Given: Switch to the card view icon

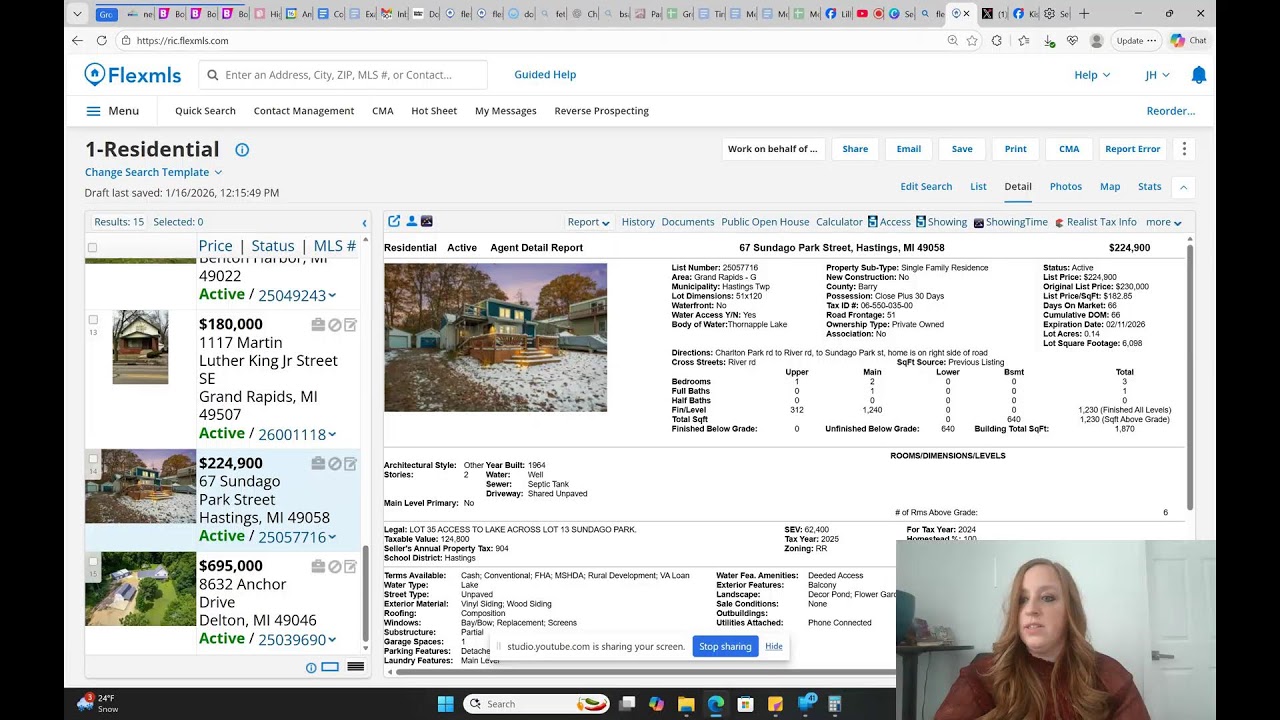Looking at the screenshot, I should click(330, 667).
